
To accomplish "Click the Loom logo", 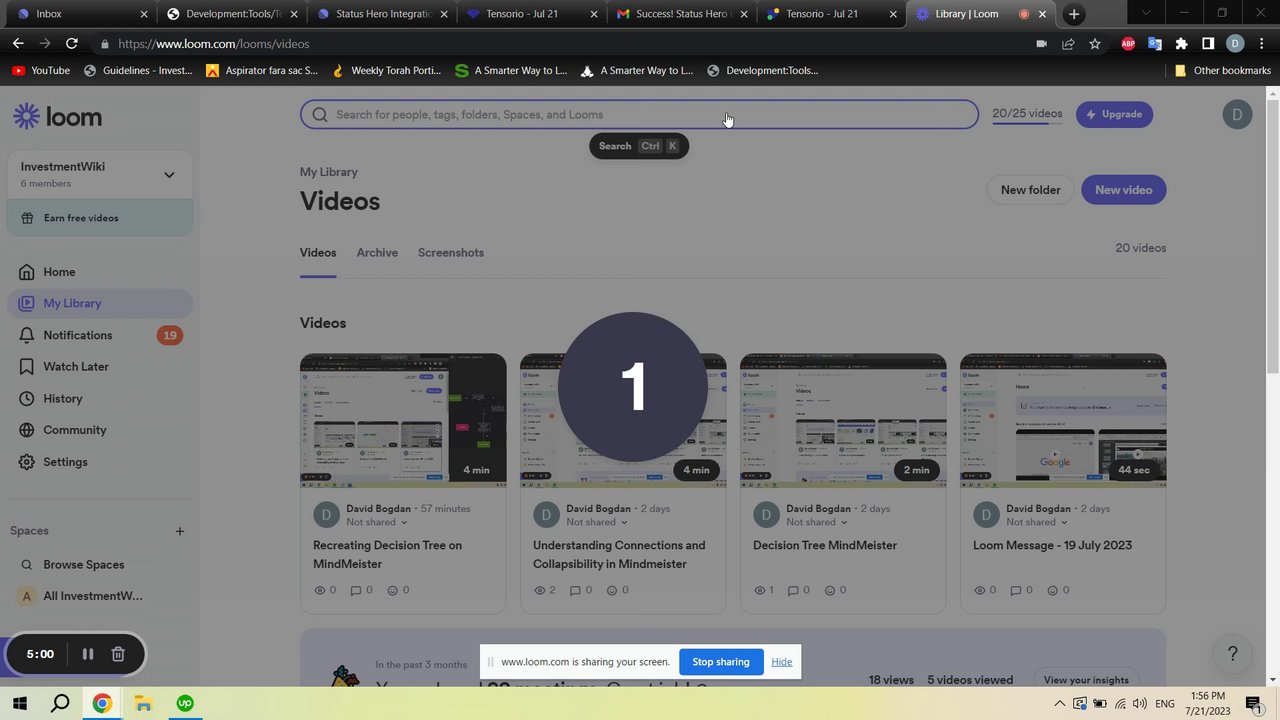I will [58, 116].
